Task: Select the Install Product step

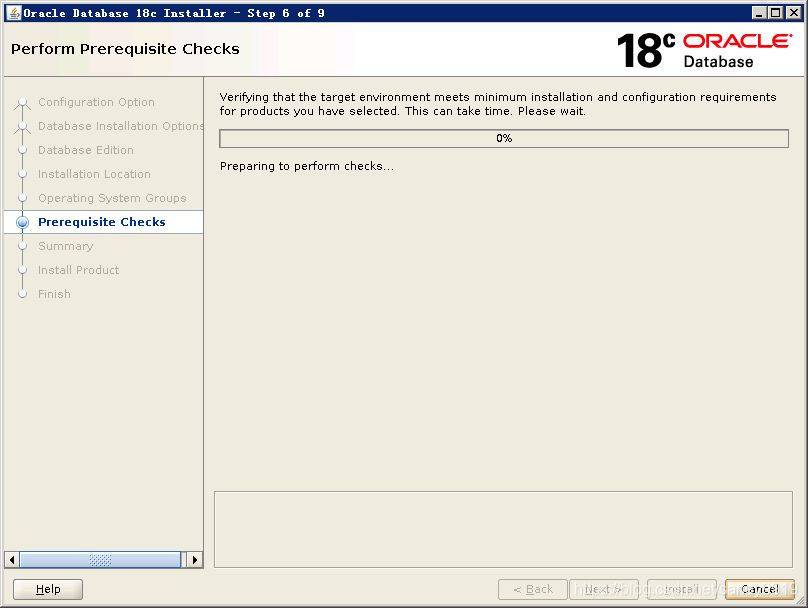Action: tap(78, 270)
